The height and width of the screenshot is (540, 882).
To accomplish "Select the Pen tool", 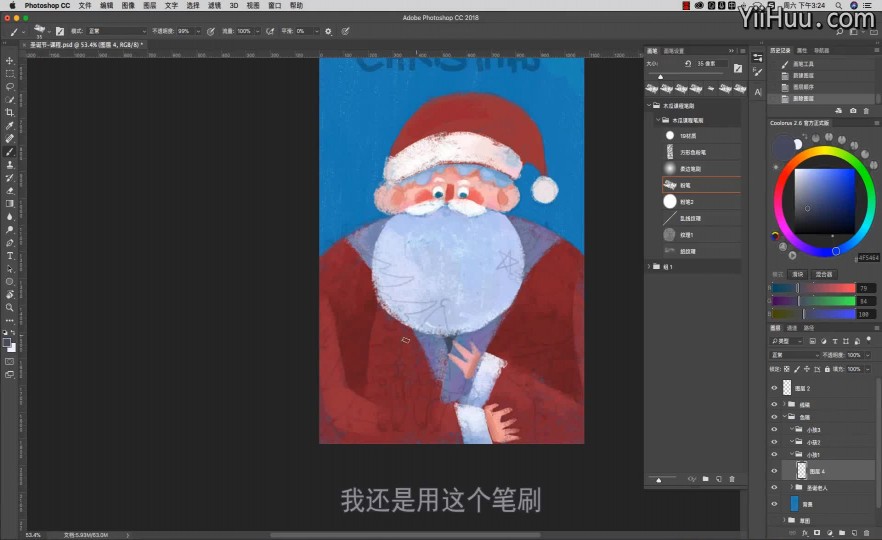I will [x=10, y=243].
